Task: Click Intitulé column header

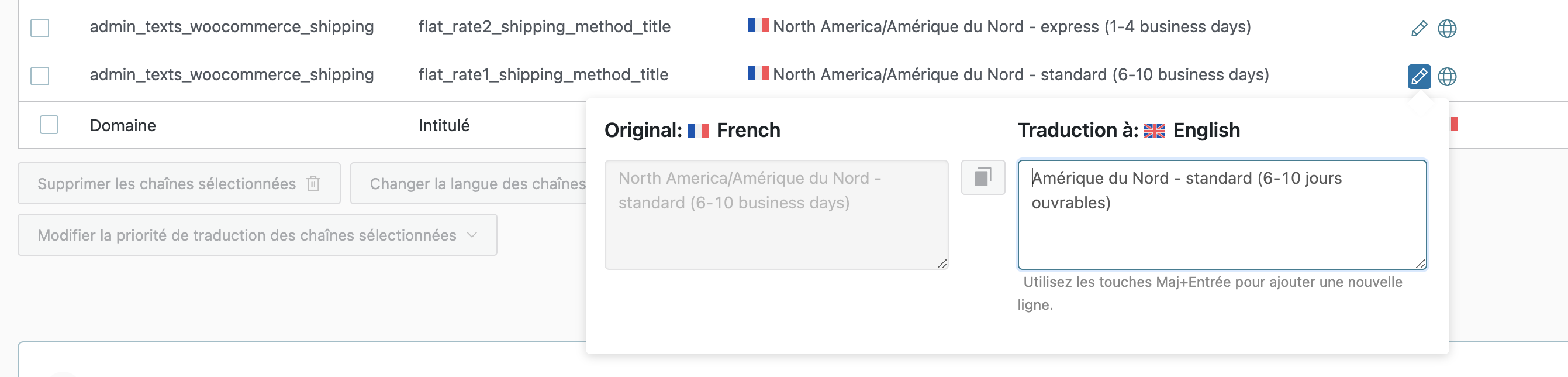Action: pos(444,125)
